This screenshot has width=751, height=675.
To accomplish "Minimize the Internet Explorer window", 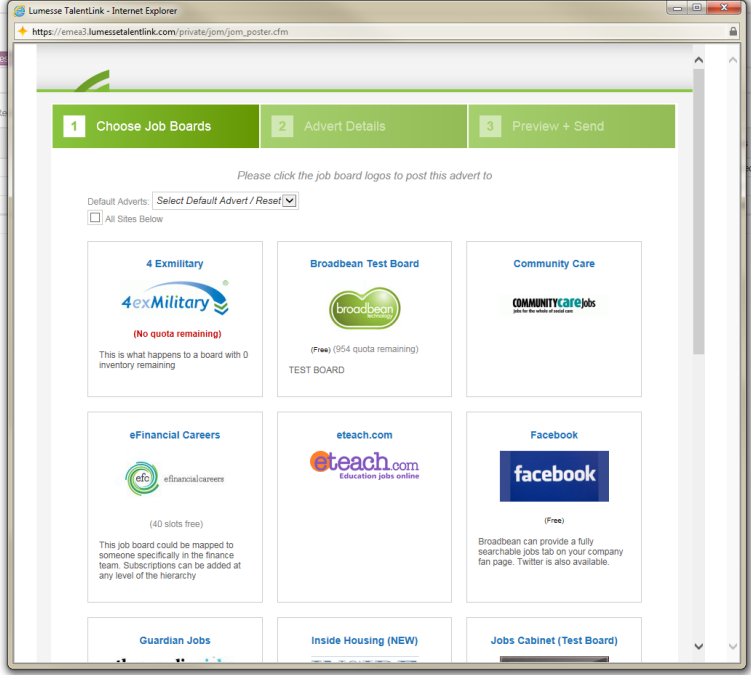I will [x=677, y=8].
